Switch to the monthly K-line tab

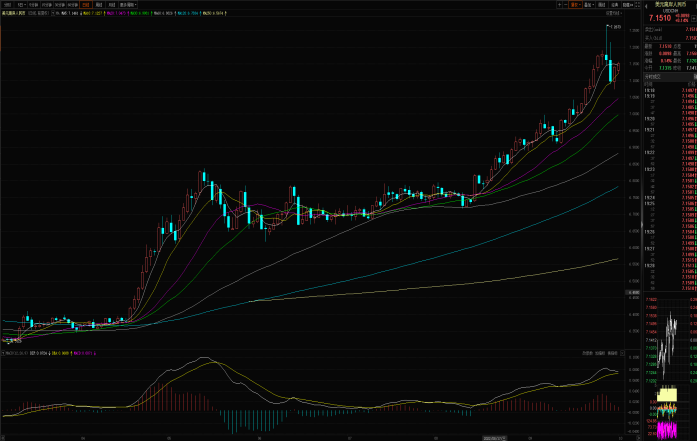point(112,5)
